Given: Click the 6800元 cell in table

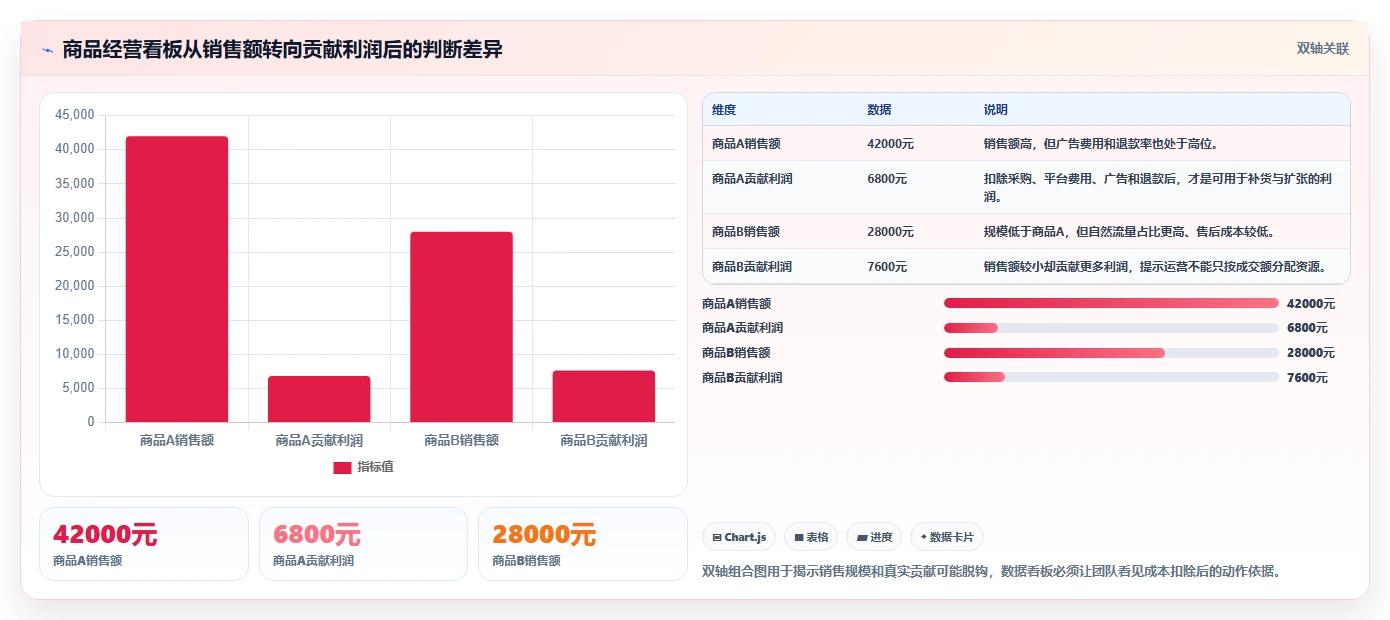Looking at the screenshot, I should (887, 179).
